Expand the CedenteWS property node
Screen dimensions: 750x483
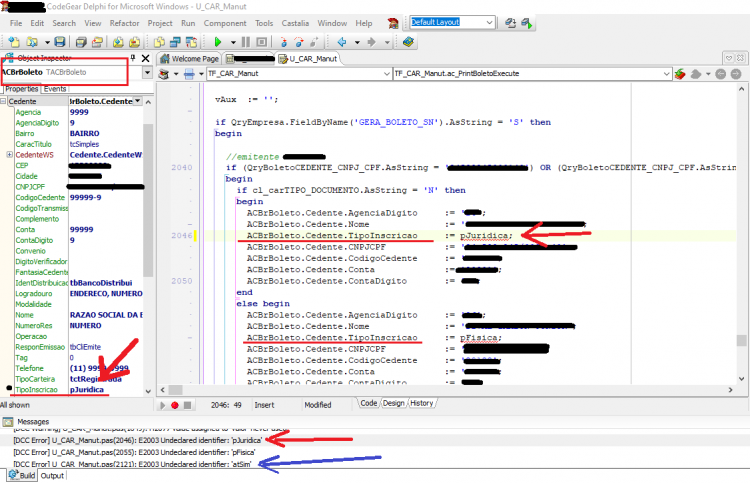[x=9, y=154]
